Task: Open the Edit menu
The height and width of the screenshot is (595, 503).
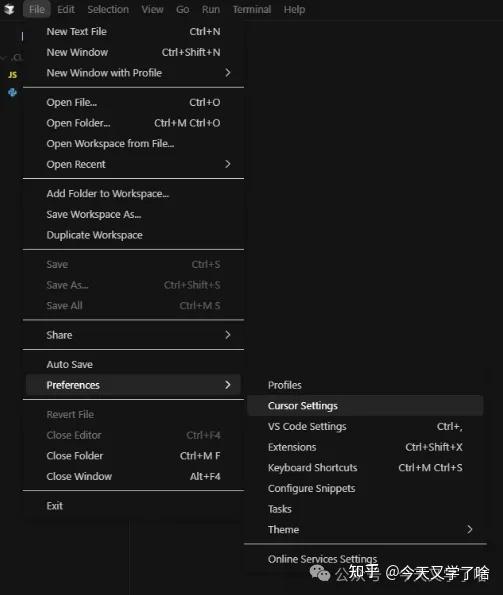Action: [66, 9]
